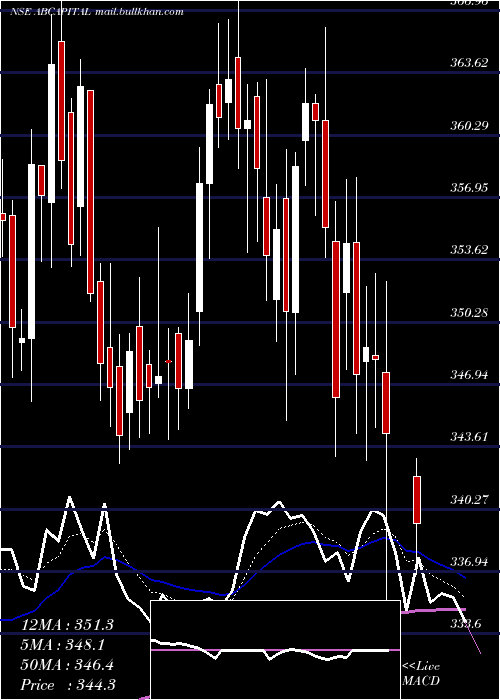This screenshot has width=500, height=700.
Task: Click the Price : 344.3 label
Action: 67,685
